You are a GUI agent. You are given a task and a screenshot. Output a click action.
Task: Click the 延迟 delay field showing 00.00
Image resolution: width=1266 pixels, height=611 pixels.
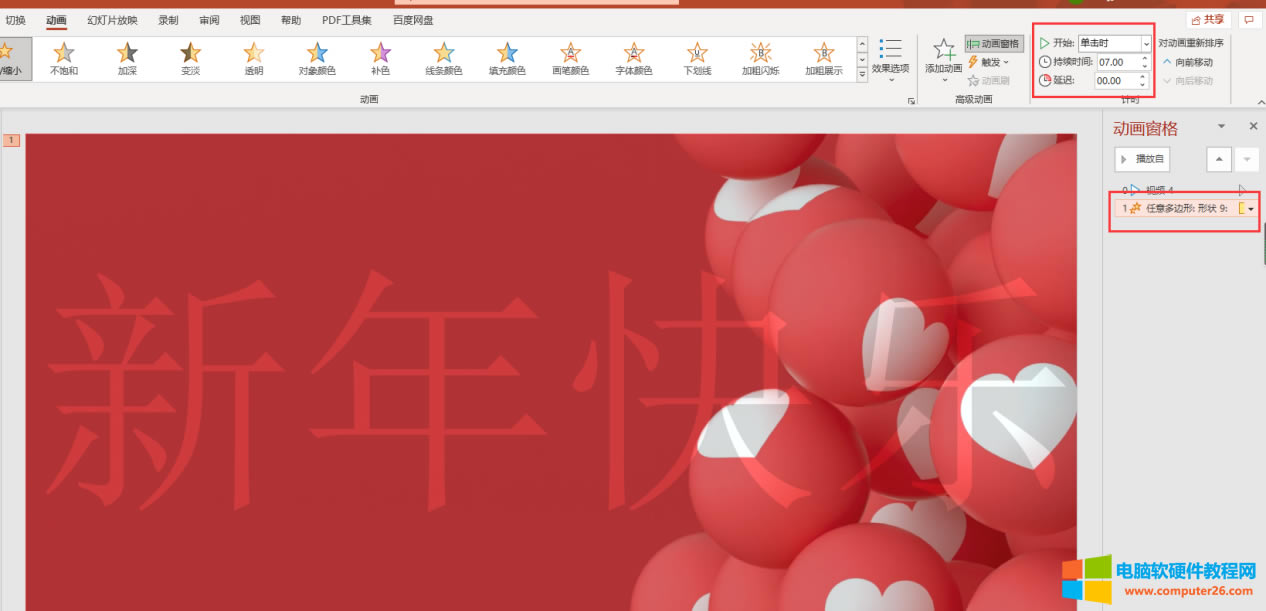coord(1116,80)
